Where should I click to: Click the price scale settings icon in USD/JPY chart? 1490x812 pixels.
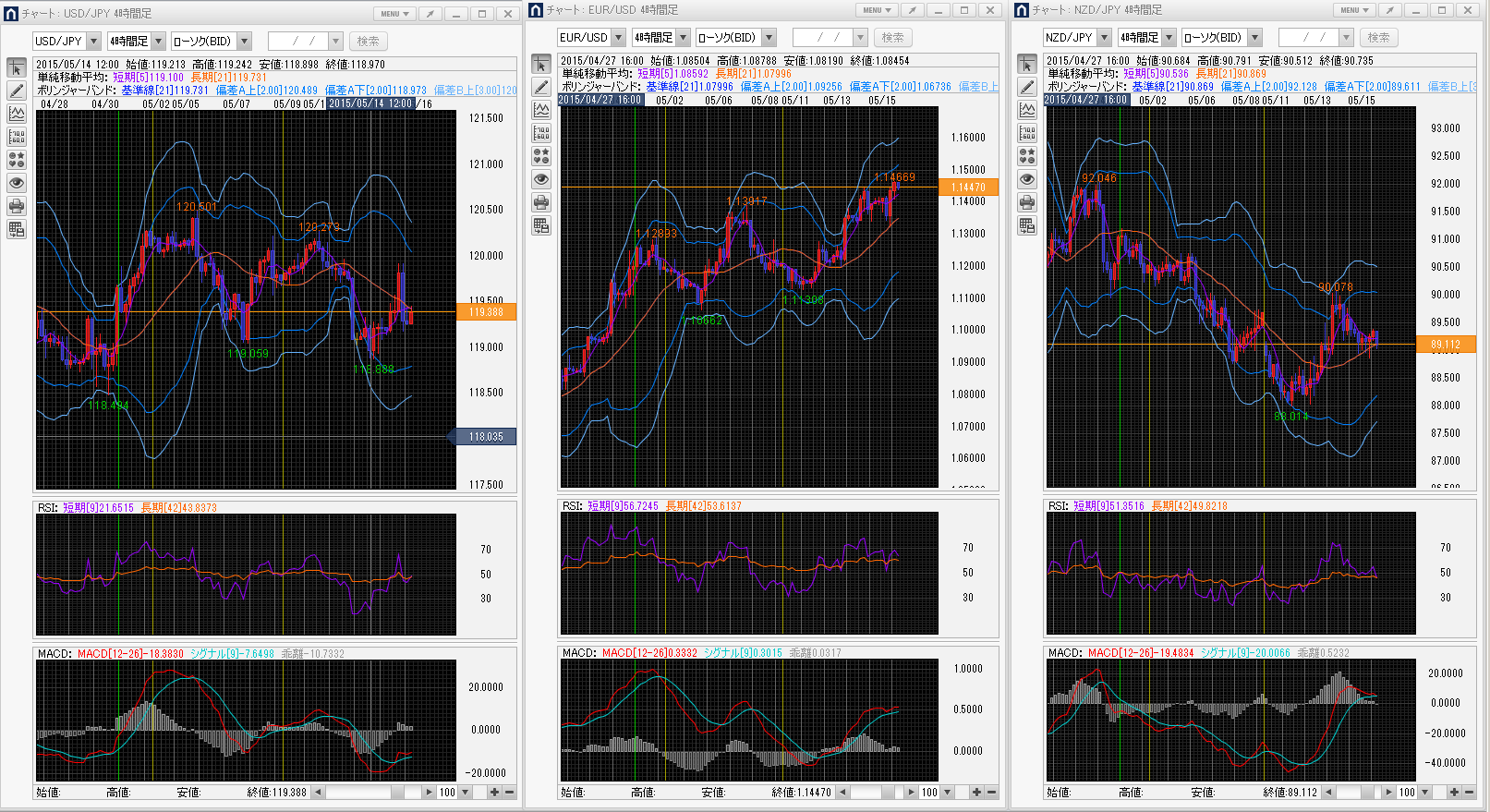17,137
